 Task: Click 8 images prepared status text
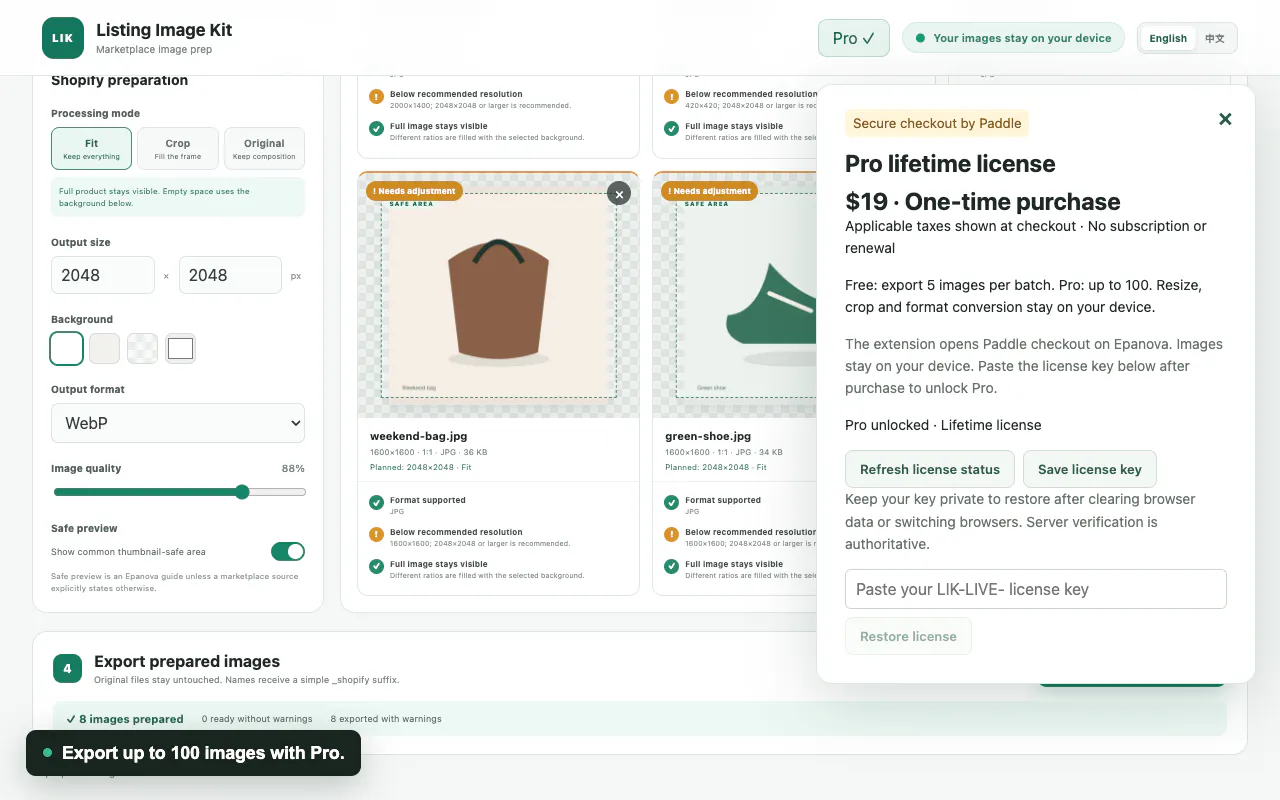tap(125, 719)
